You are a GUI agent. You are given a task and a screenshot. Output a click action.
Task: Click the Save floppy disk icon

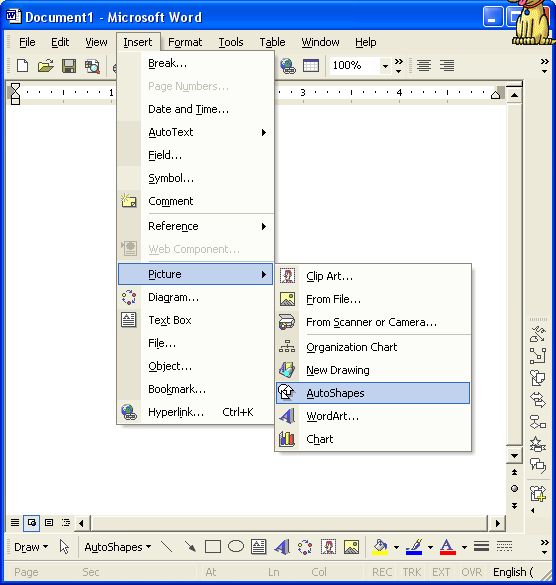[x=69, y=66]
